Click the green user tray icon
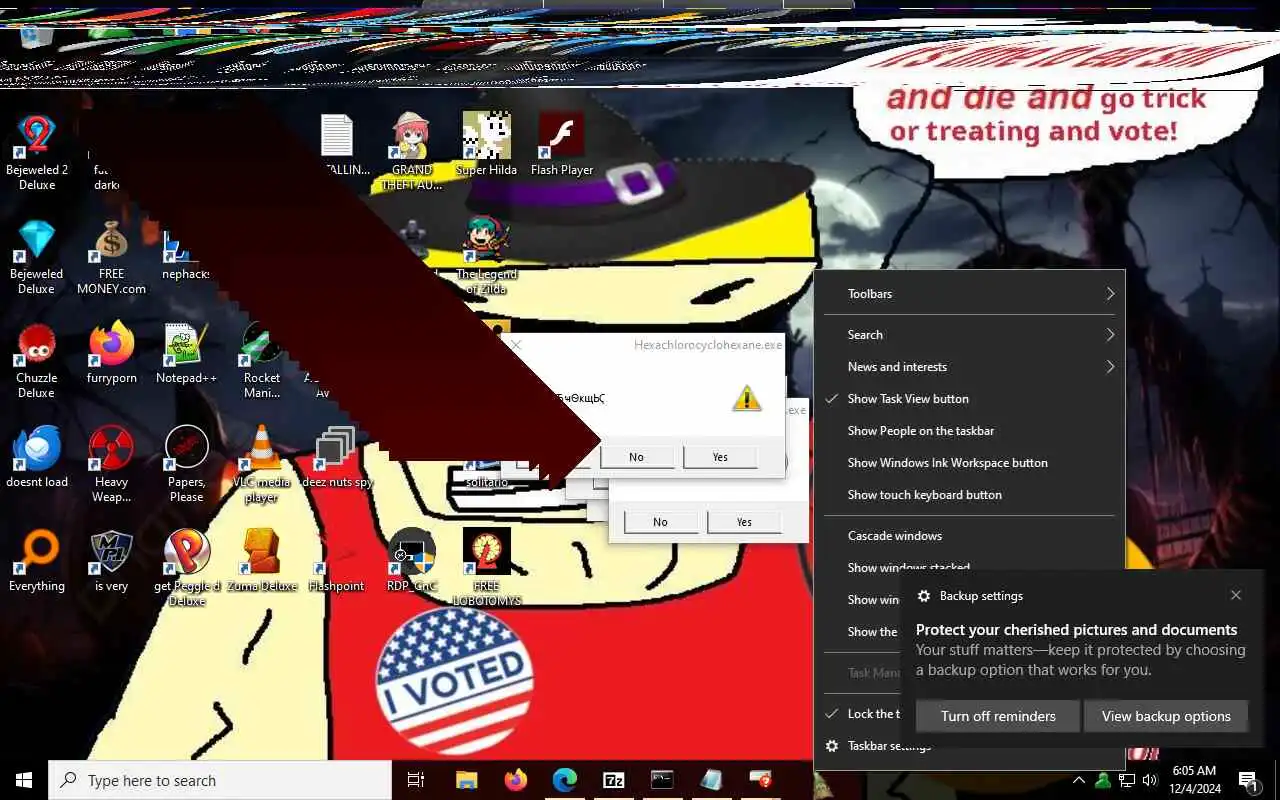1280x800 pixels. (x=1102, y=780)
